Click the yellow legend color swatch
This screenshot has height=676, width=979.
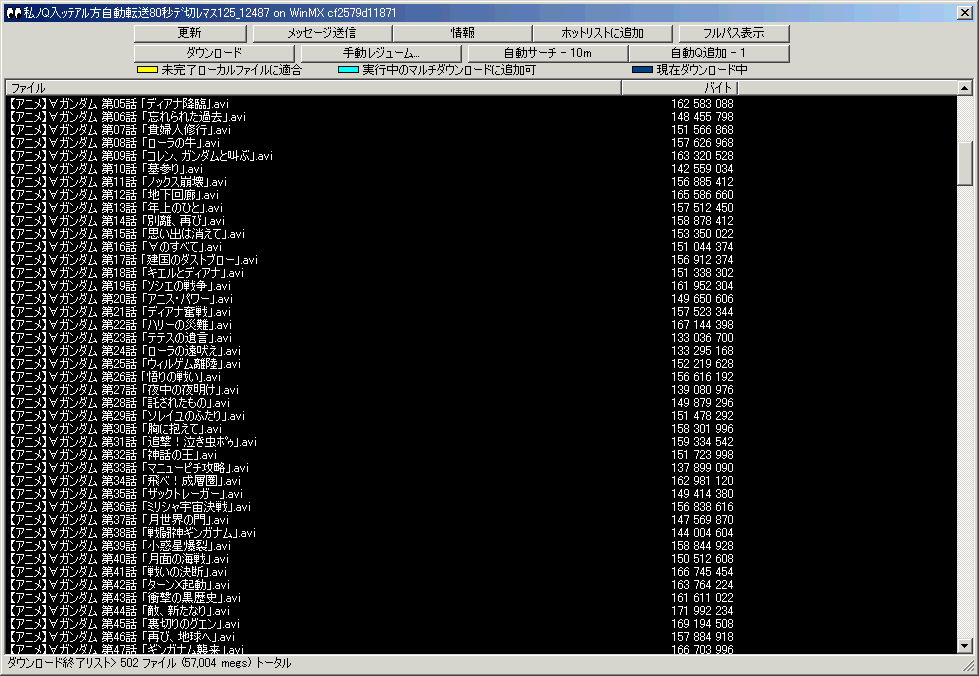[x=147, y=71]
